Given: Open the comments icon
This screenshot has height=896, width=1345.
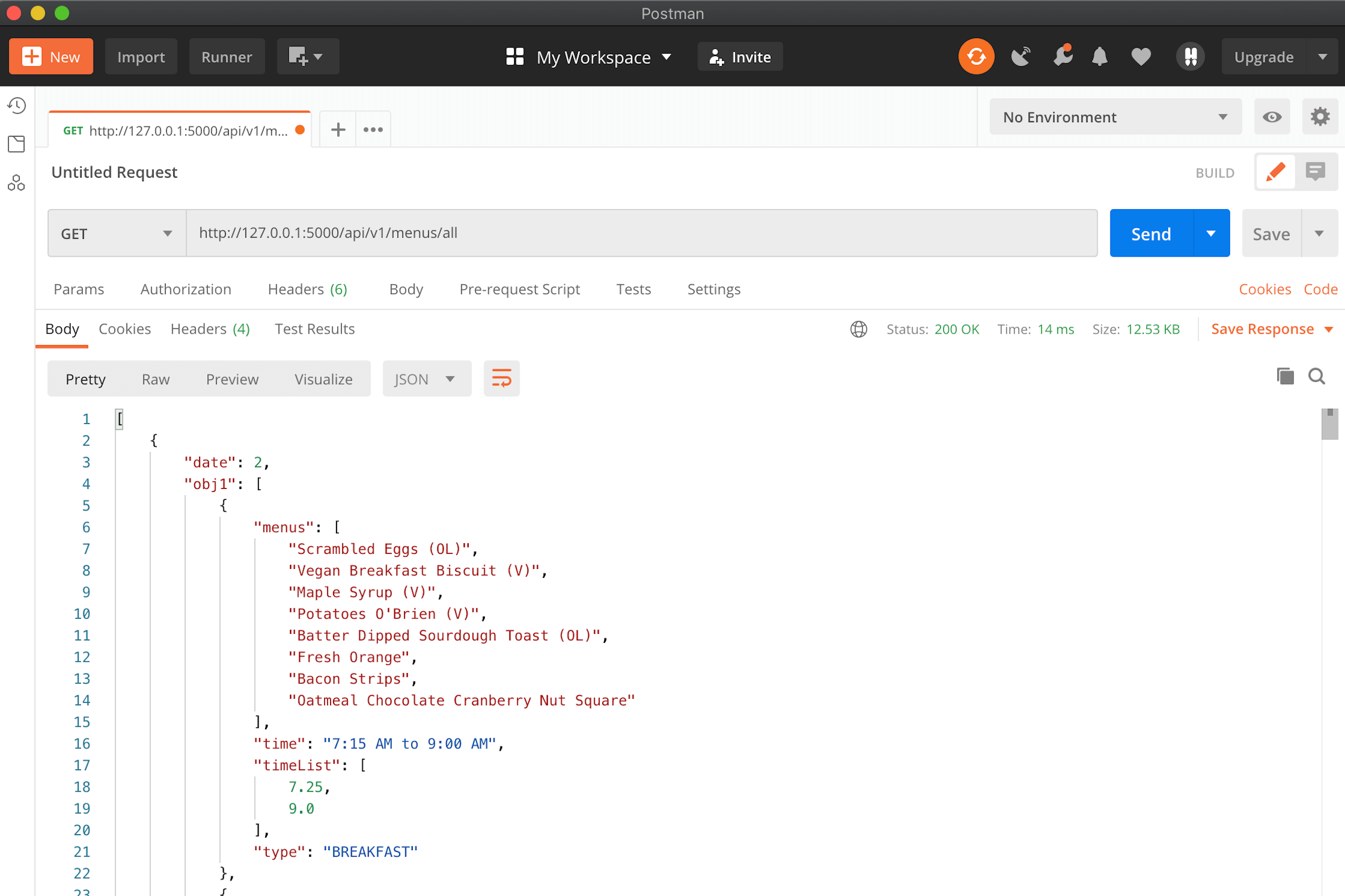Looking at the screenshot, I should tap(1315, 172).
